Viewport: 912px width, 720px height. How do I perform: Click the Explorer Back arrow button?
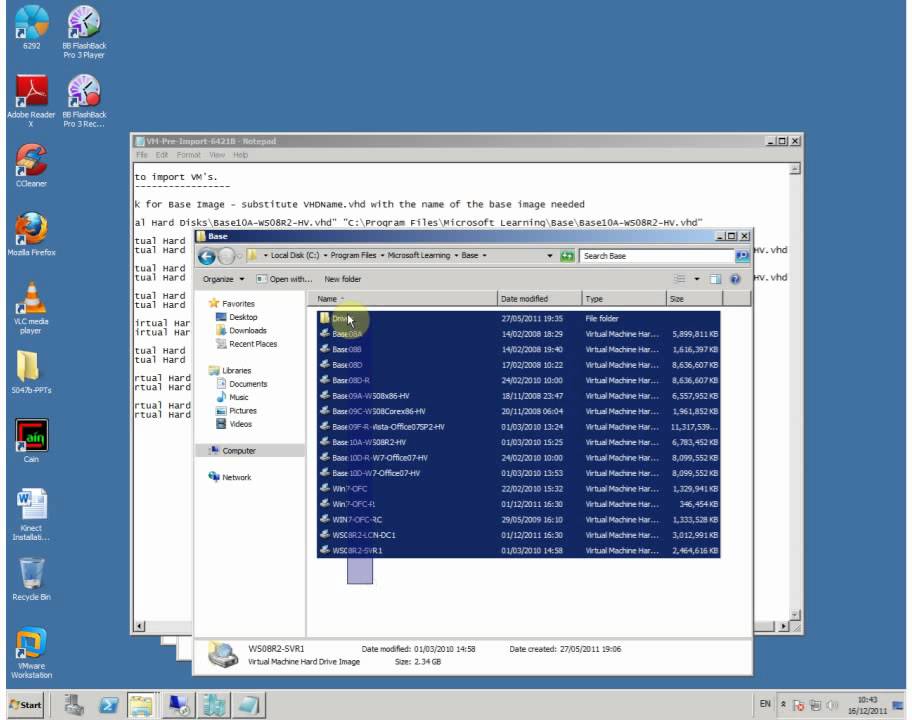click(x=207, y=256)
